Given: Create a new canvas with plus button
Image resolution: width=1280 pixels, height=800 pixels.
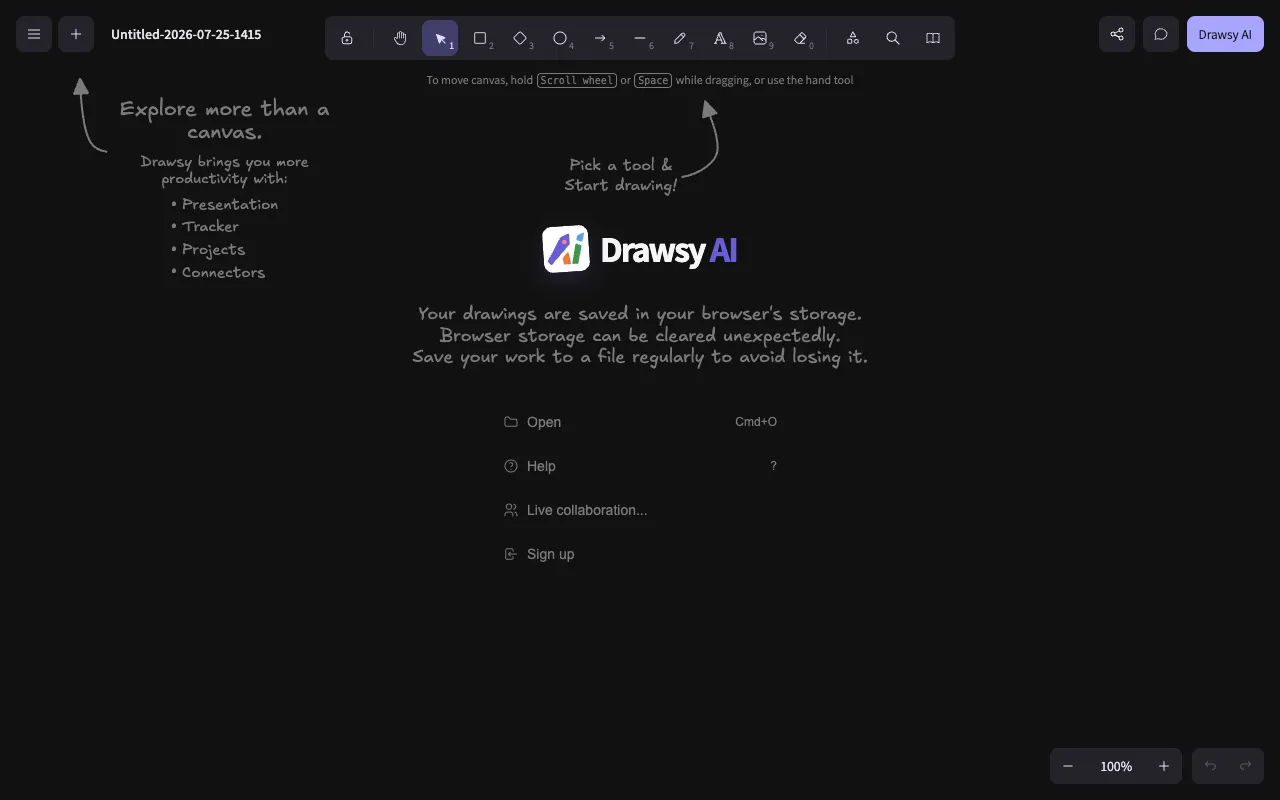Looking at the screenshot, I should (76, 34).
